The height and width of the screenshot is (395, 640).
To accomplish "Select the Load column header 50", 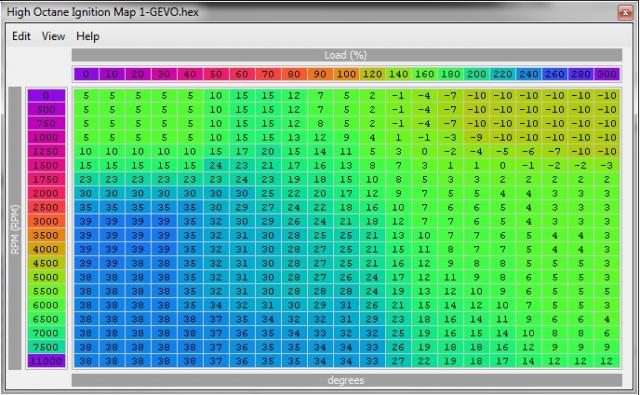I will coord(216,74).
